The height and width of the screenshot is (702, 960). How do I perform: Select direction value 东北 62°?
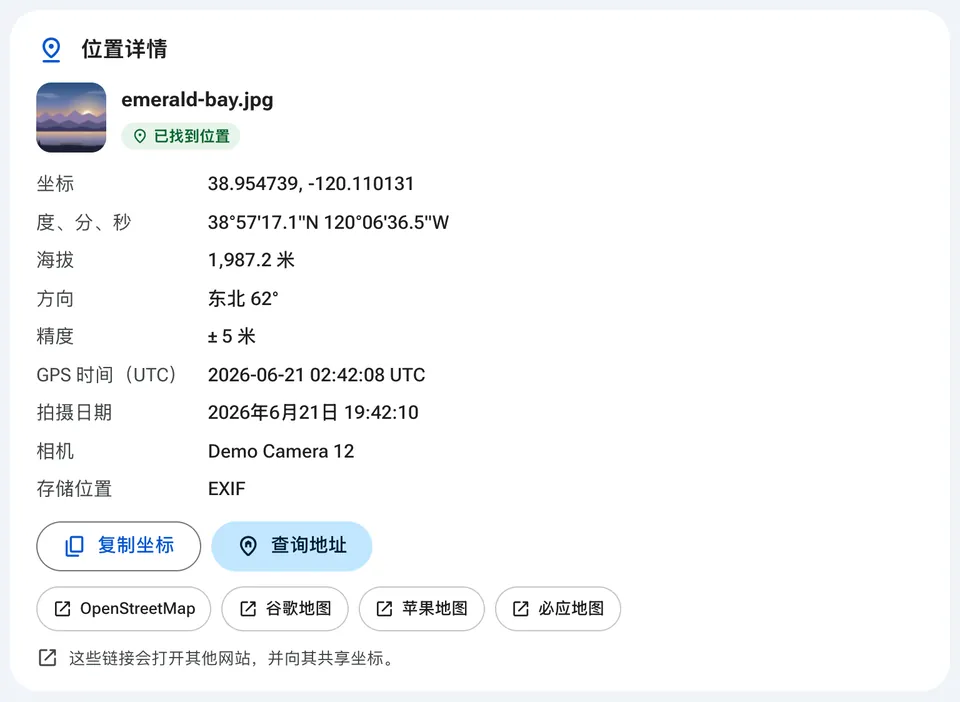[x=243, y=299]
